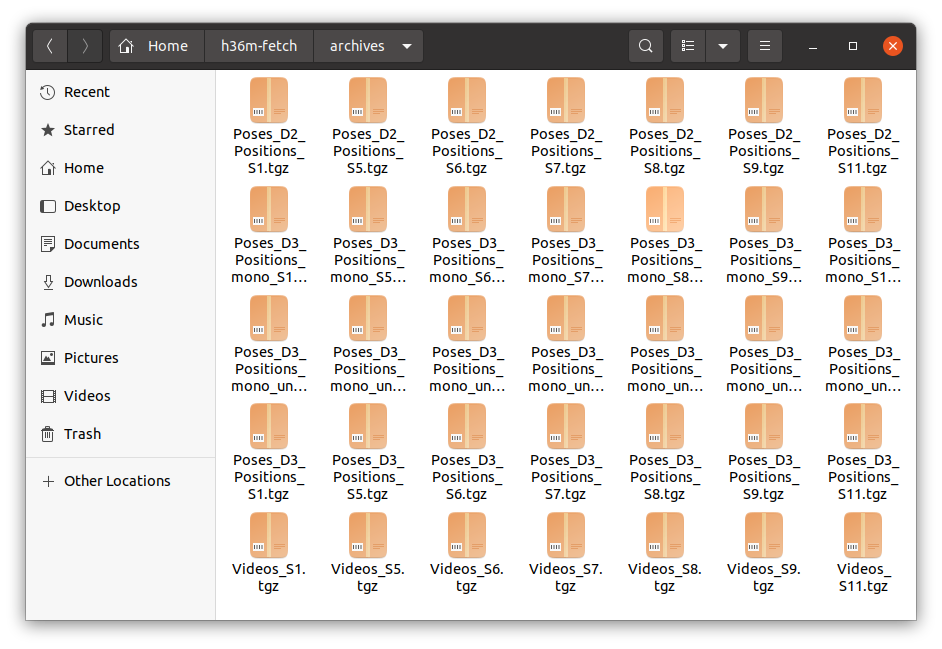
Task: Select Poses_D3_Positions_S6.tgz archive icon
Action: coord(467,426)
